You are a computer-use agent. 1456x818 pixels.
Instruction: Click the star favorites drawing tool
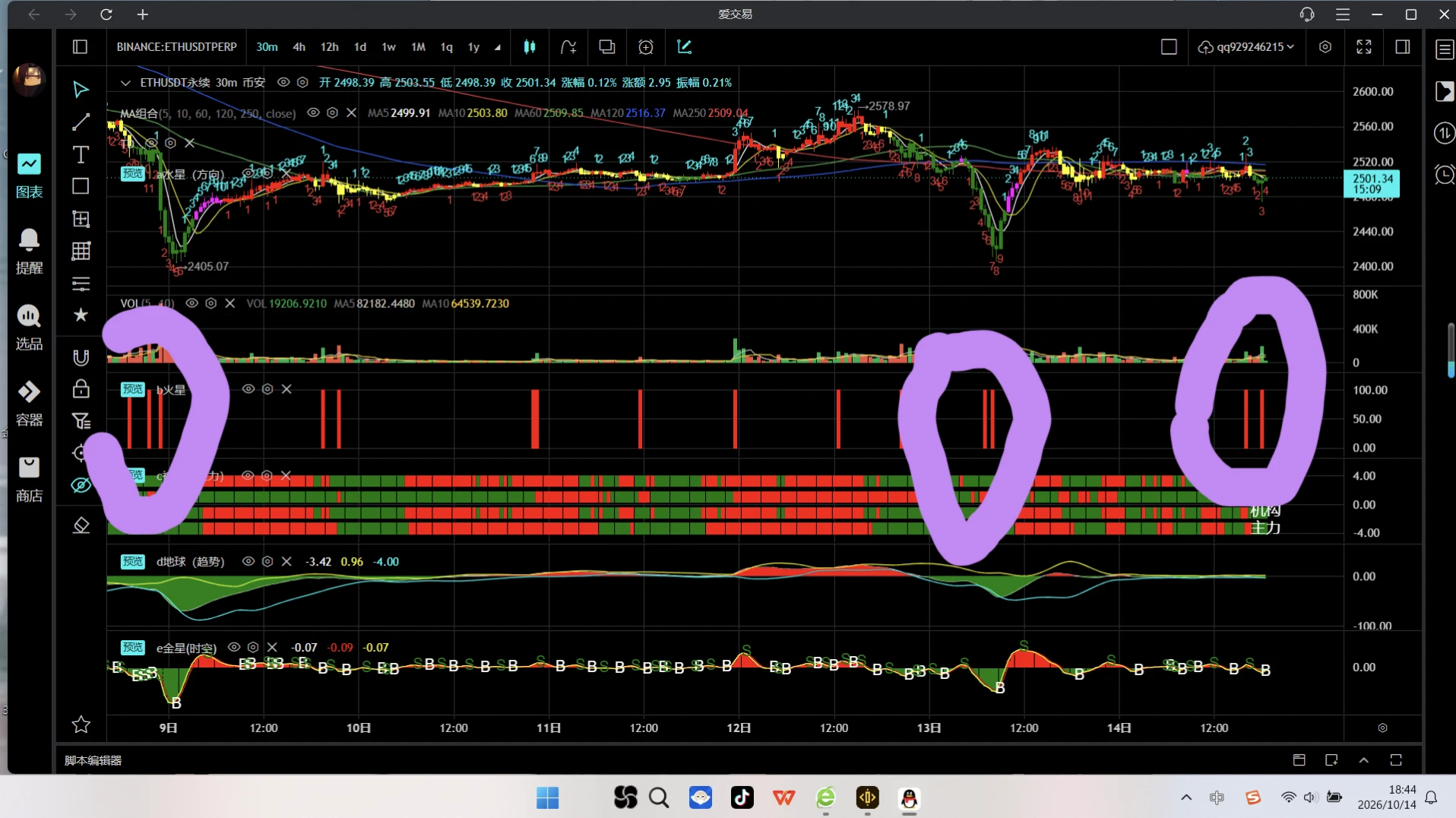(x=81, y=315)
